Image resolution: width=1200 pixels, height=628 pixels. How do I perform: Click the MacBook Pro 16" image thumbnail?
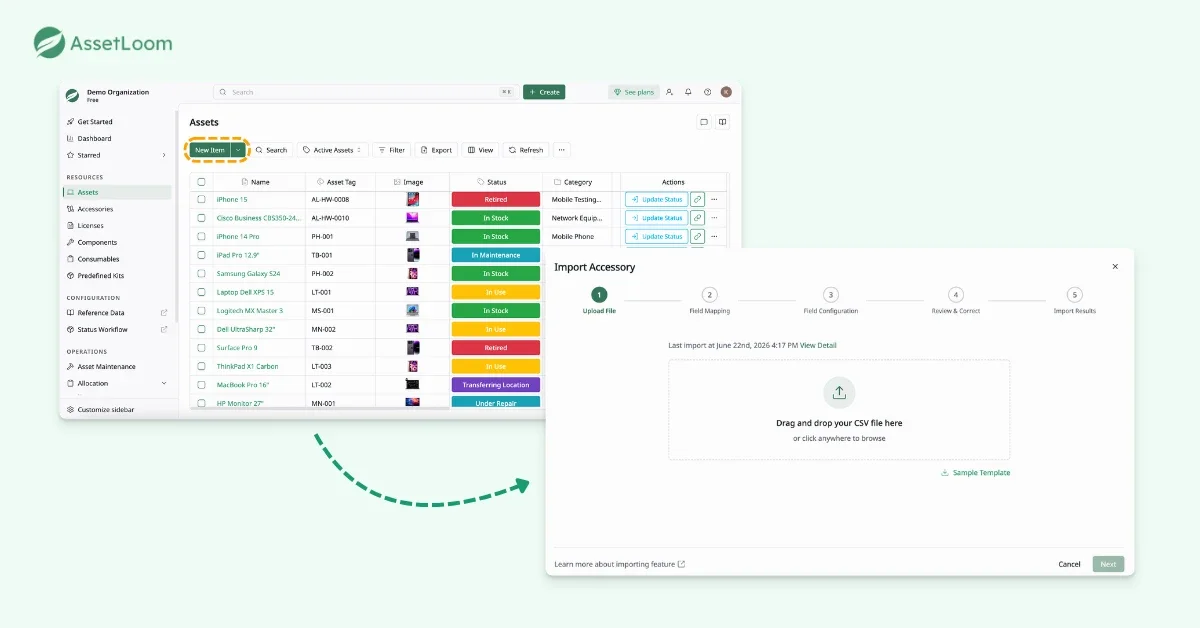click(x=412, y=385)
